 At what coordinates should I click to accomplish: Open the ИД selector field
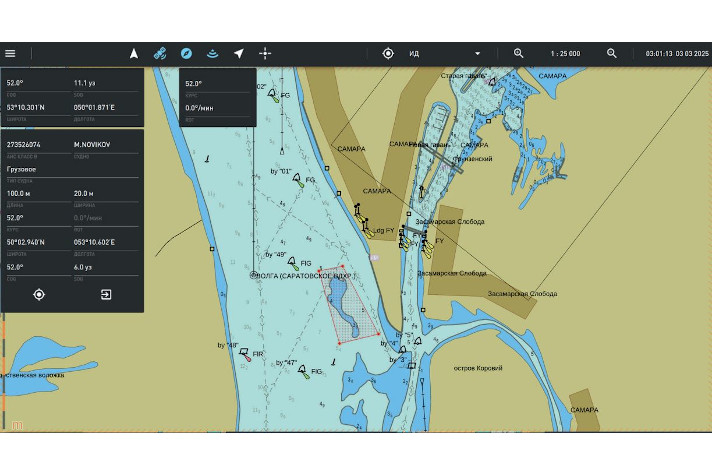pyautogui.click(x=440, y=53)
